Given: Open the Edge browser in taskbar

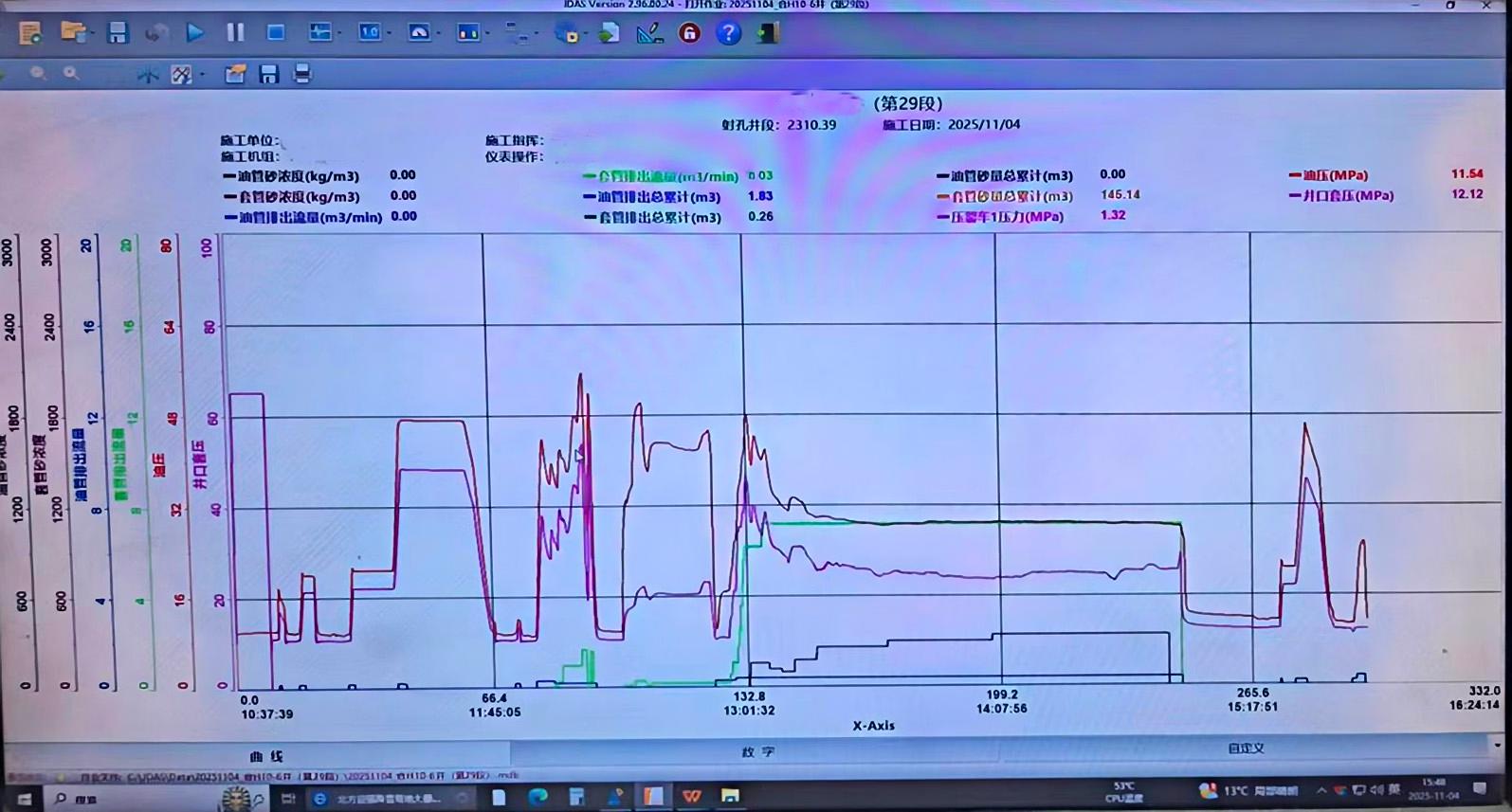Looking at the screenshot, I should (537, 797).
